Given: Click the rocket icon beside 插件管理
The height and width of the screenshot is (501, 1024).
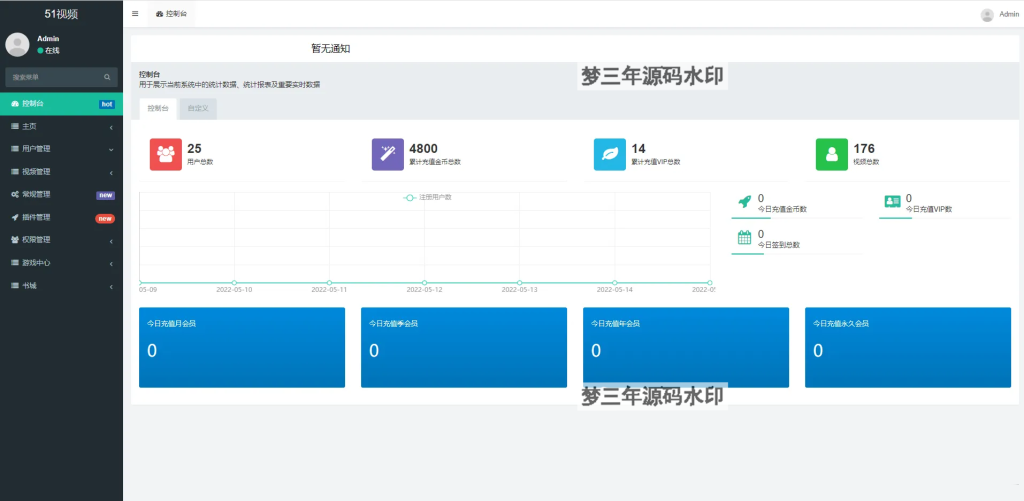Looking at the screenshot, I should pos(15,218).
